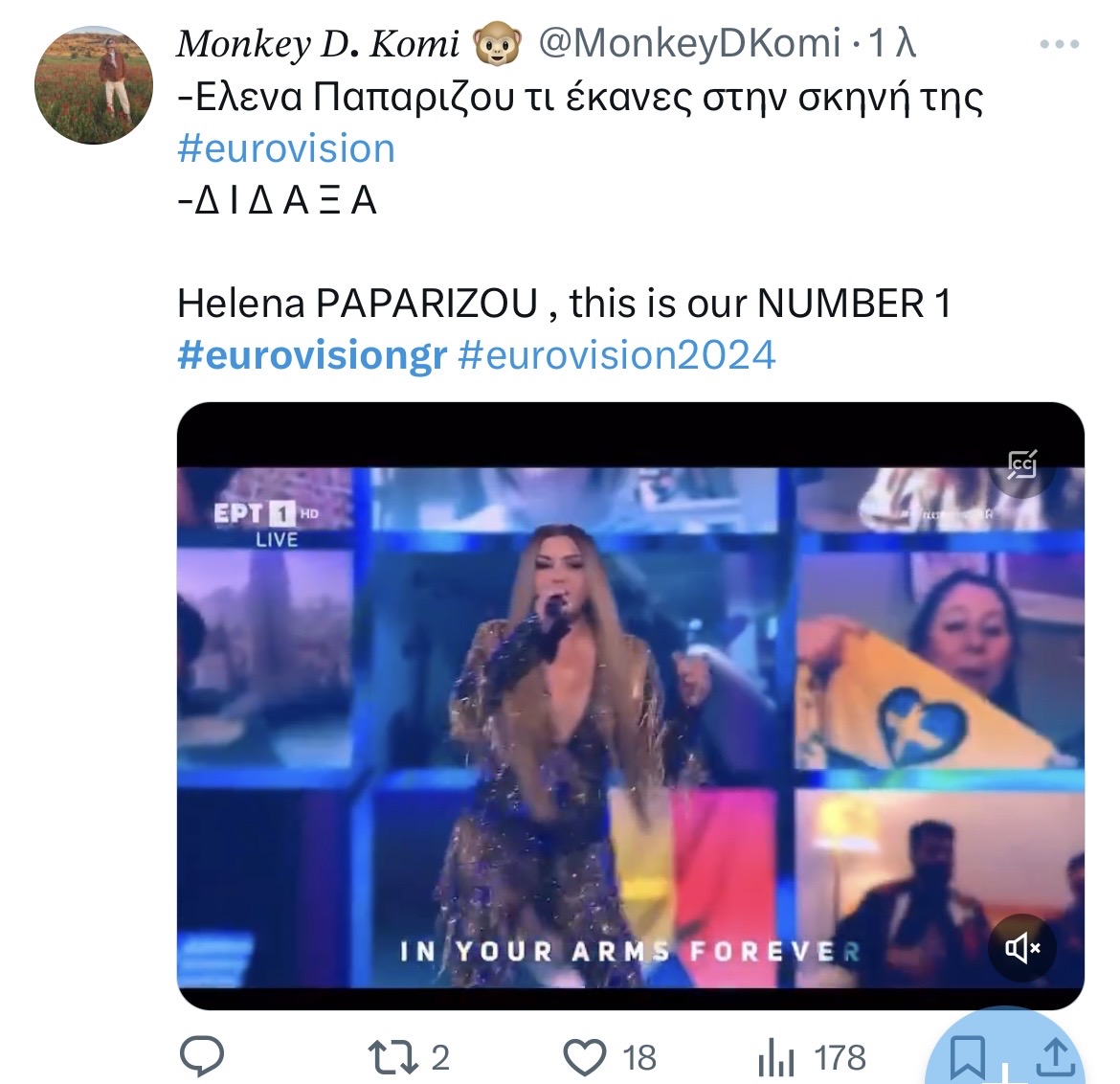Click the #eurovision hashtag
The height and width of the screenshot is (1084, 1120).
(286, 149)
